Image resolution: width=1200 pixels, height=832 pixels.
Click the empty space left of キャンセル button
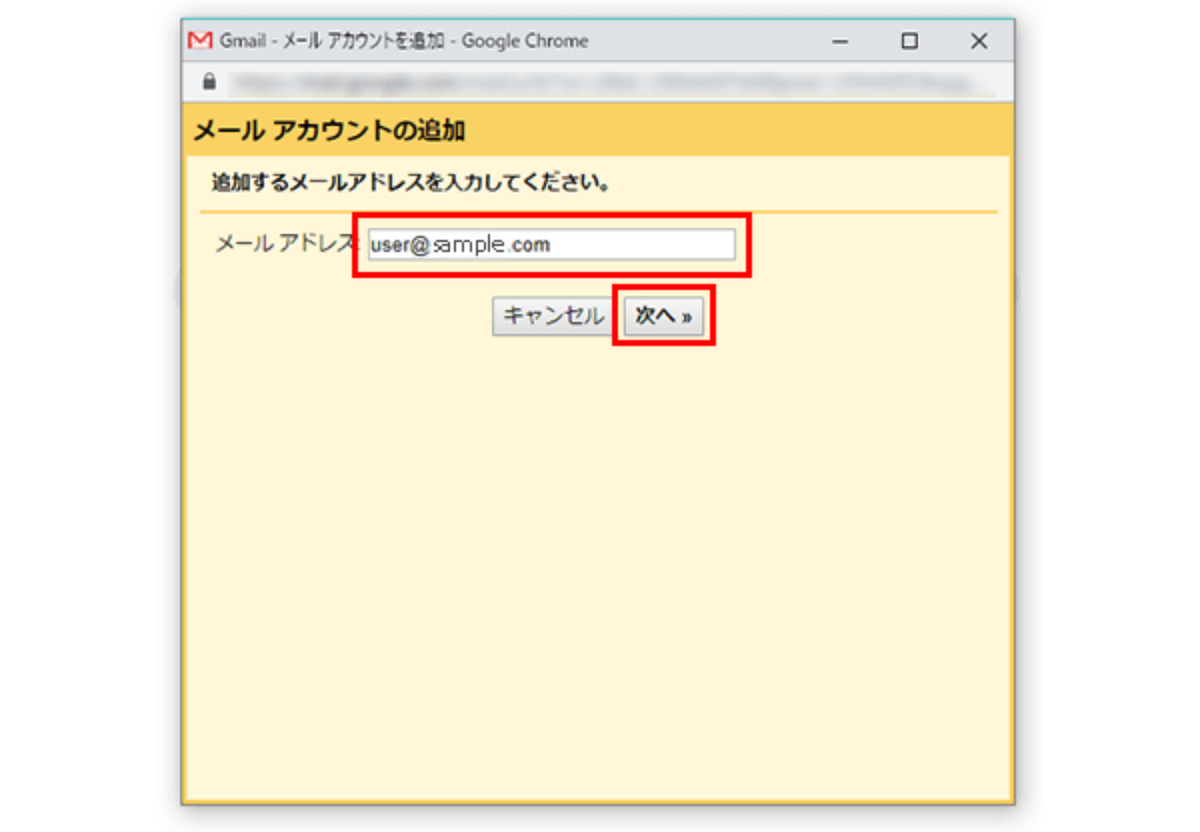pos(350,316)
